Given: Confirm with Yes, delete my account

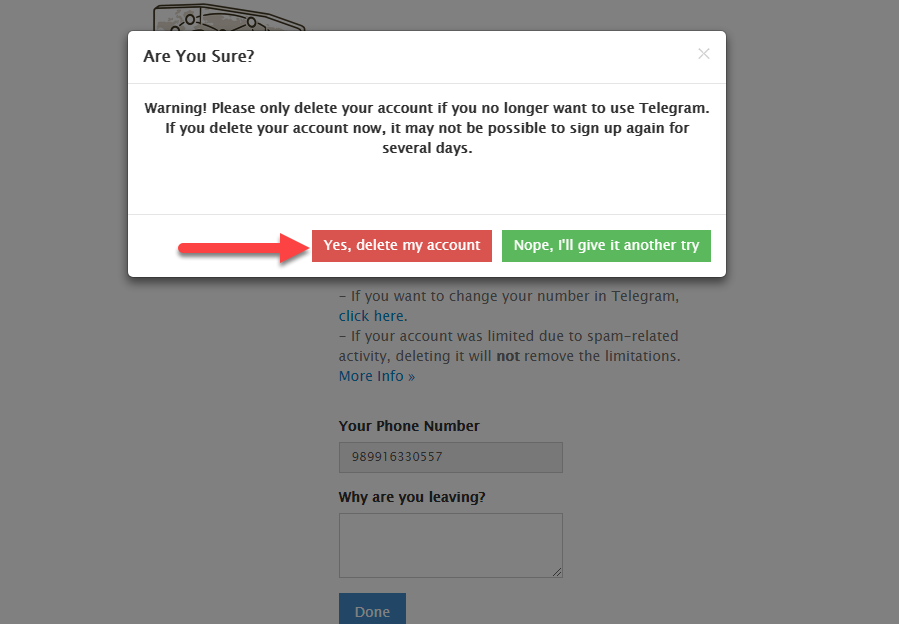Looking at the screenshot, I should click(401, 245).
